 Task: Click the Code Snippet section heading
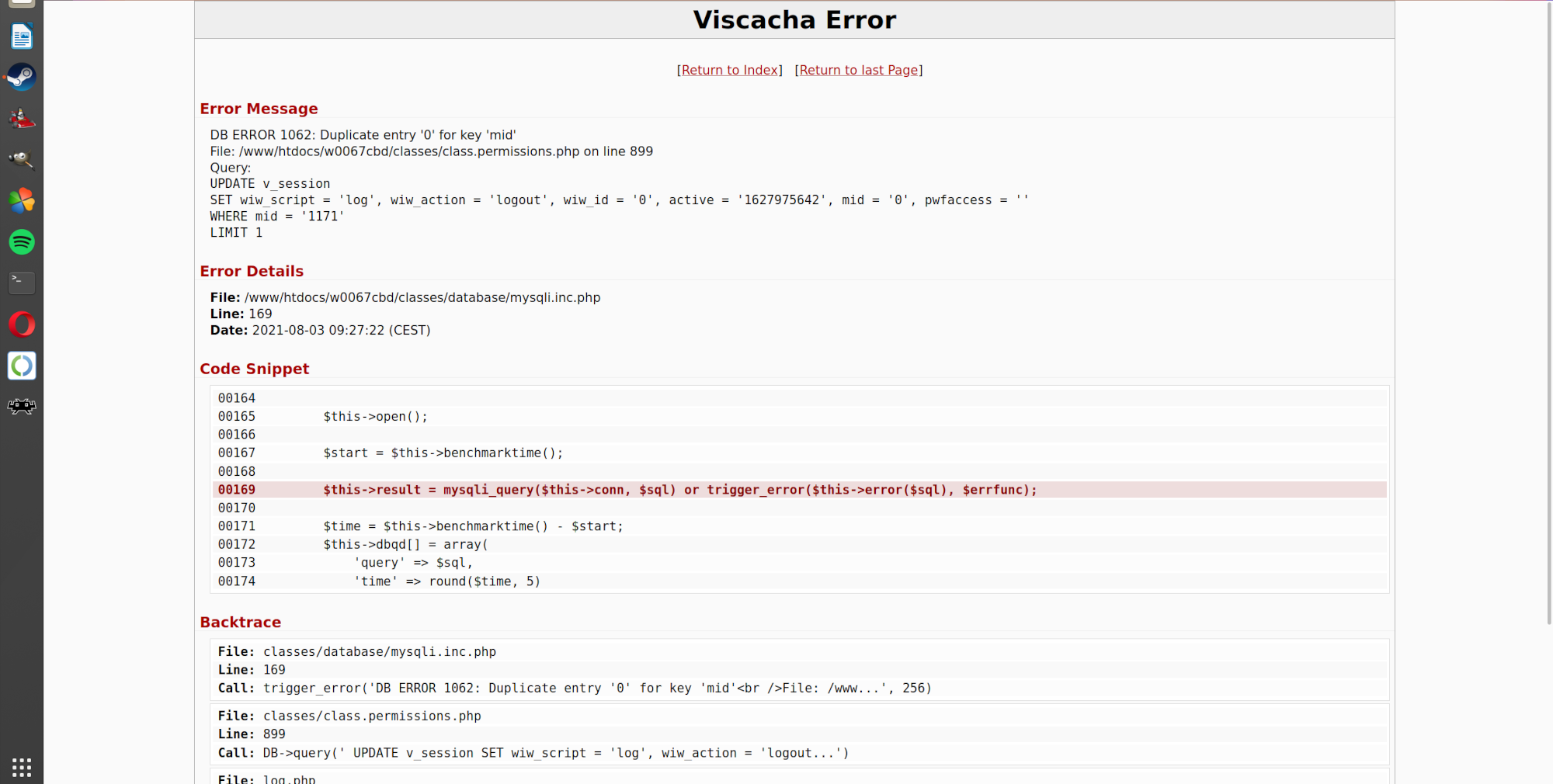[x=254, y=369]
